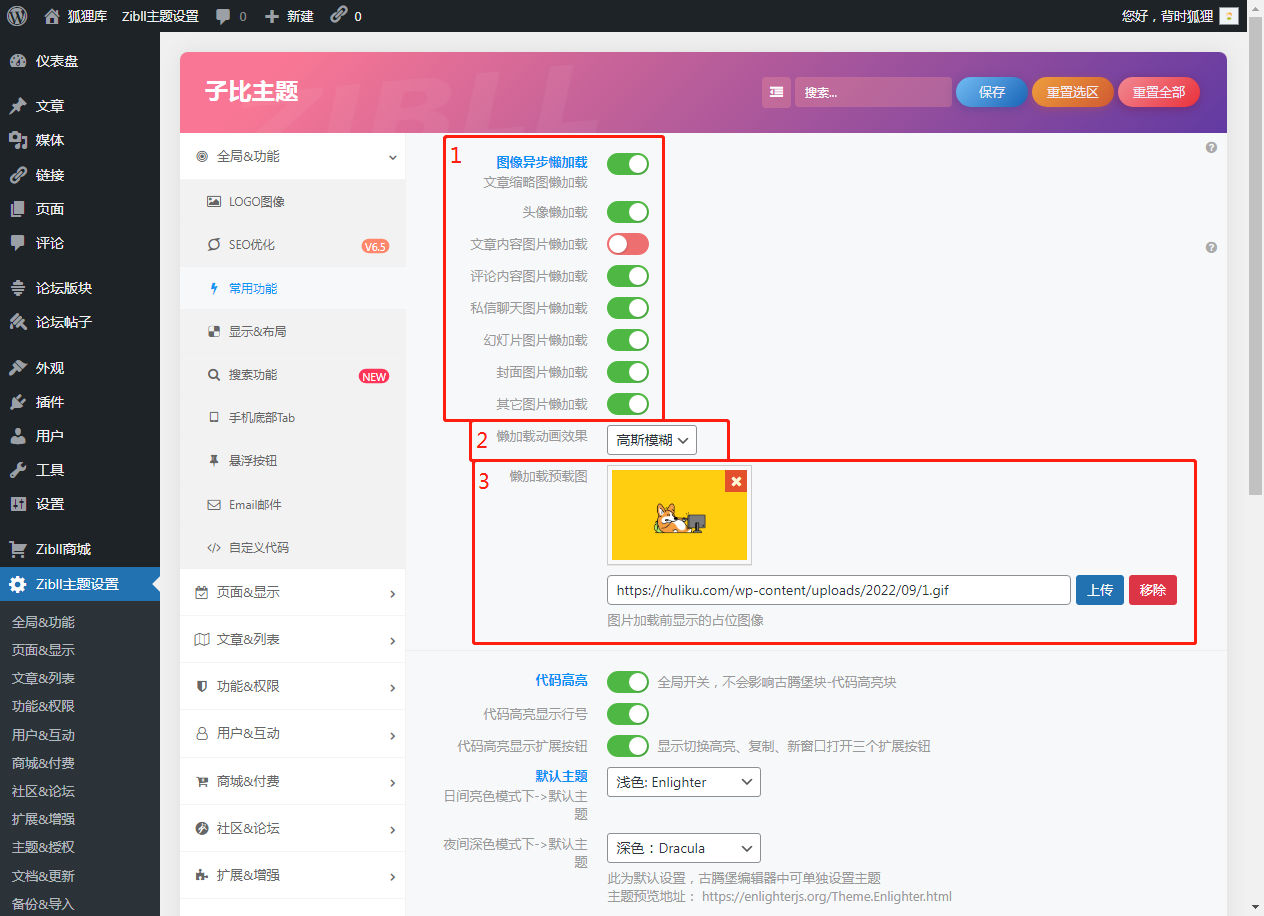Click the comments bubble icon in admin bar
Screen dimensions: 1264x916
click(x=223, y=16)
